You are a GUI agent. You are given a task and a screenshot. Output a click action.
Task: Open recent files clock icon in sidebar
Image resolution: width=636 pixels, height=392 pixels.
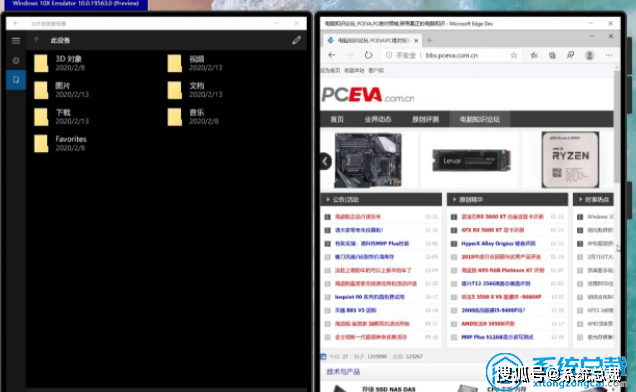pos(16,60)
